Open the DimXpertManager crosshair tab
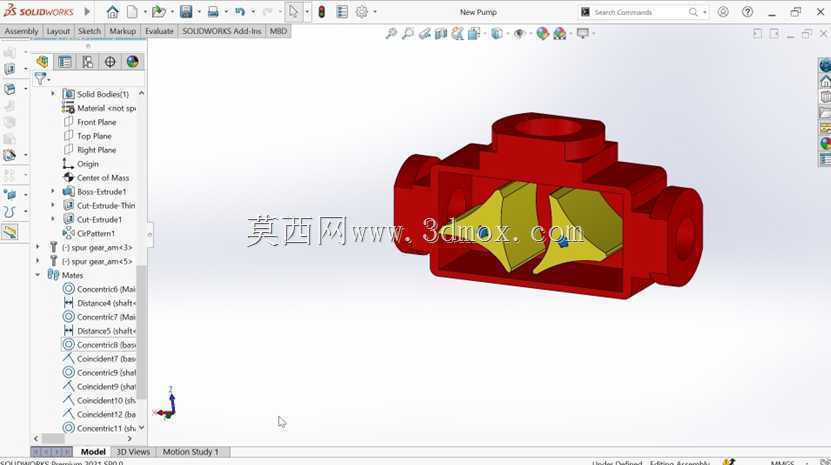The height and width of the screenshot is (465, 831). click(x=110, y=62)
